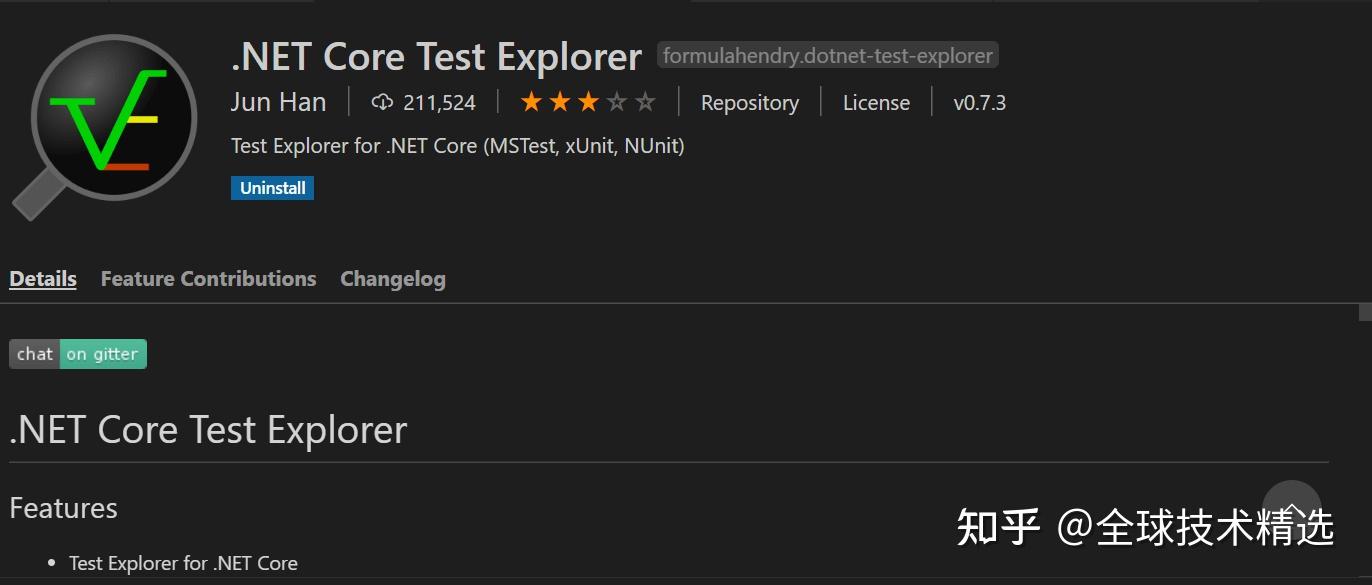Click the third filled star
The width and height of the screenshot is (1372, 585).
pyautogui.click(x=587, y=101)
